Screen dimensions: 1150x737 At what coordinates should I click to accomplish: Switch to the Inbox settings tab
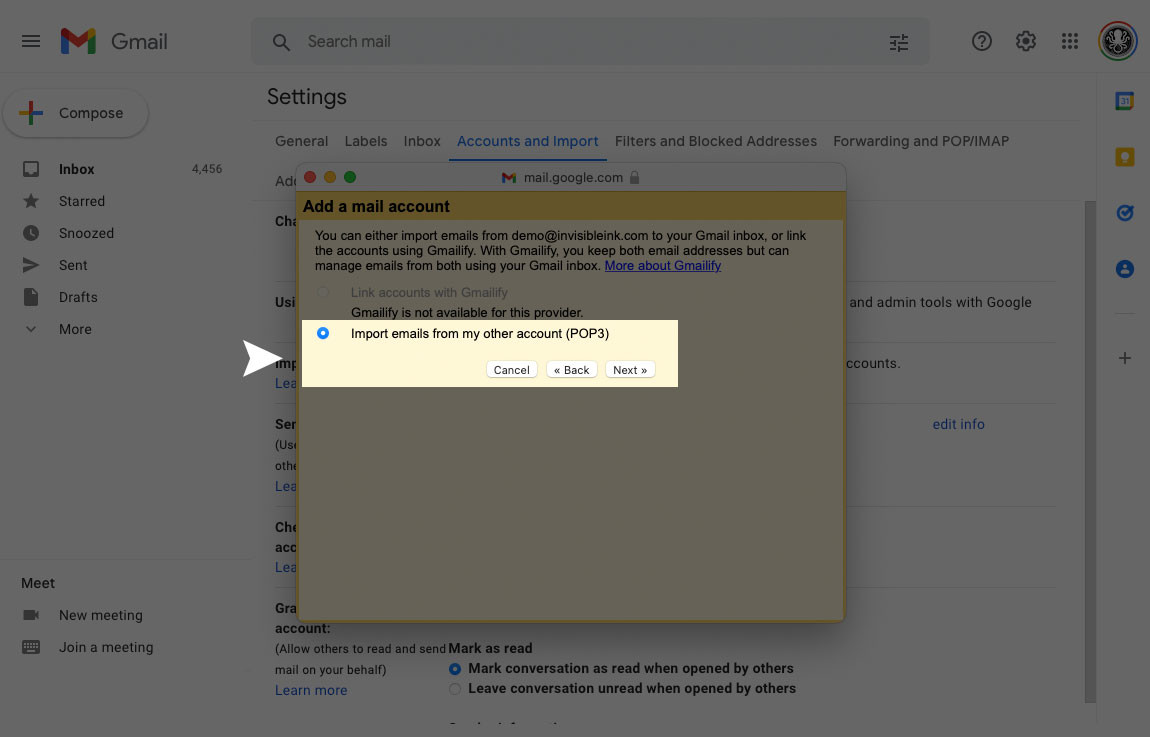point(422,141)
